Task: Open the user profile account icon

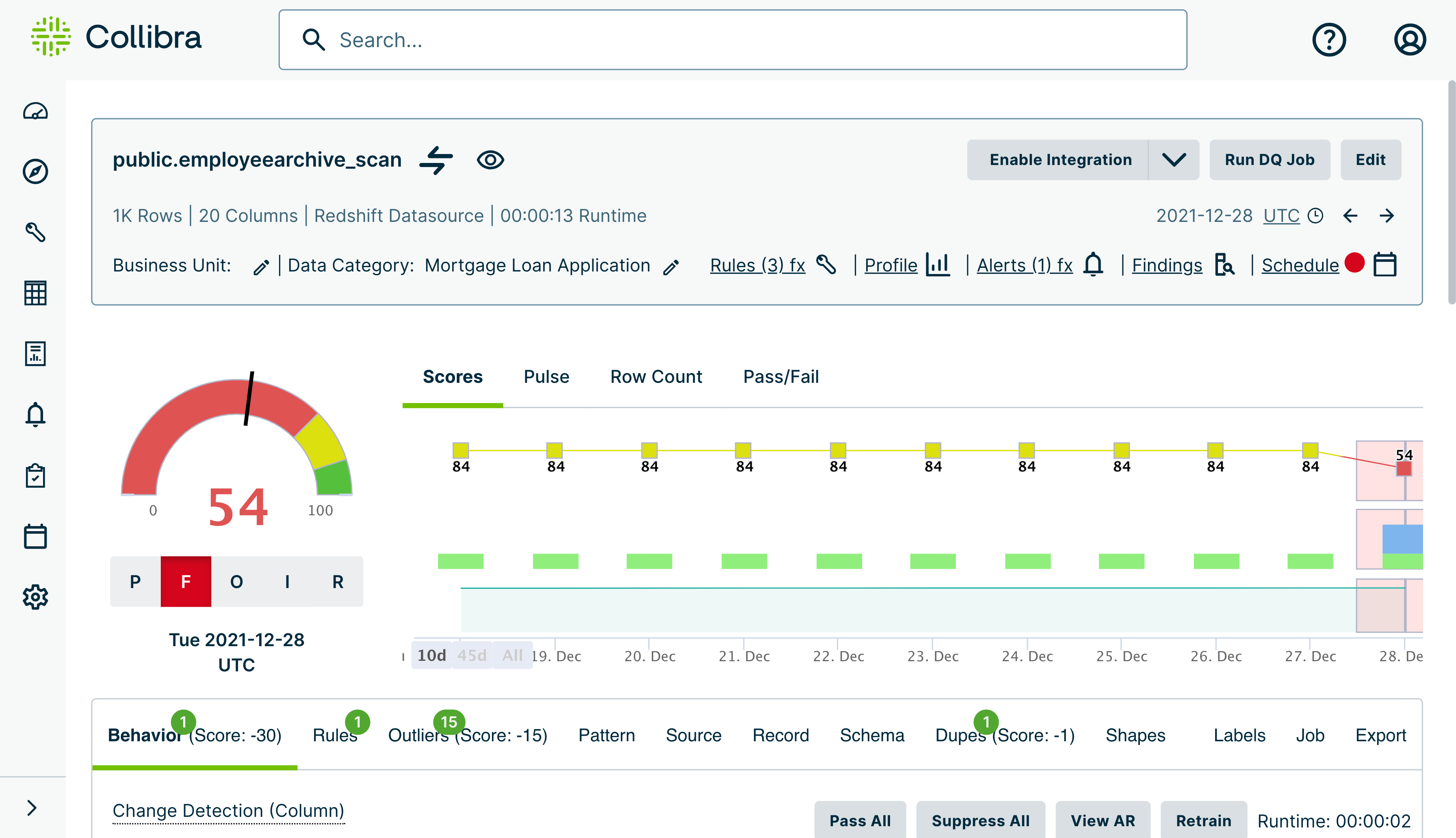Action: pyautogui.click(x=1409, y=40)
